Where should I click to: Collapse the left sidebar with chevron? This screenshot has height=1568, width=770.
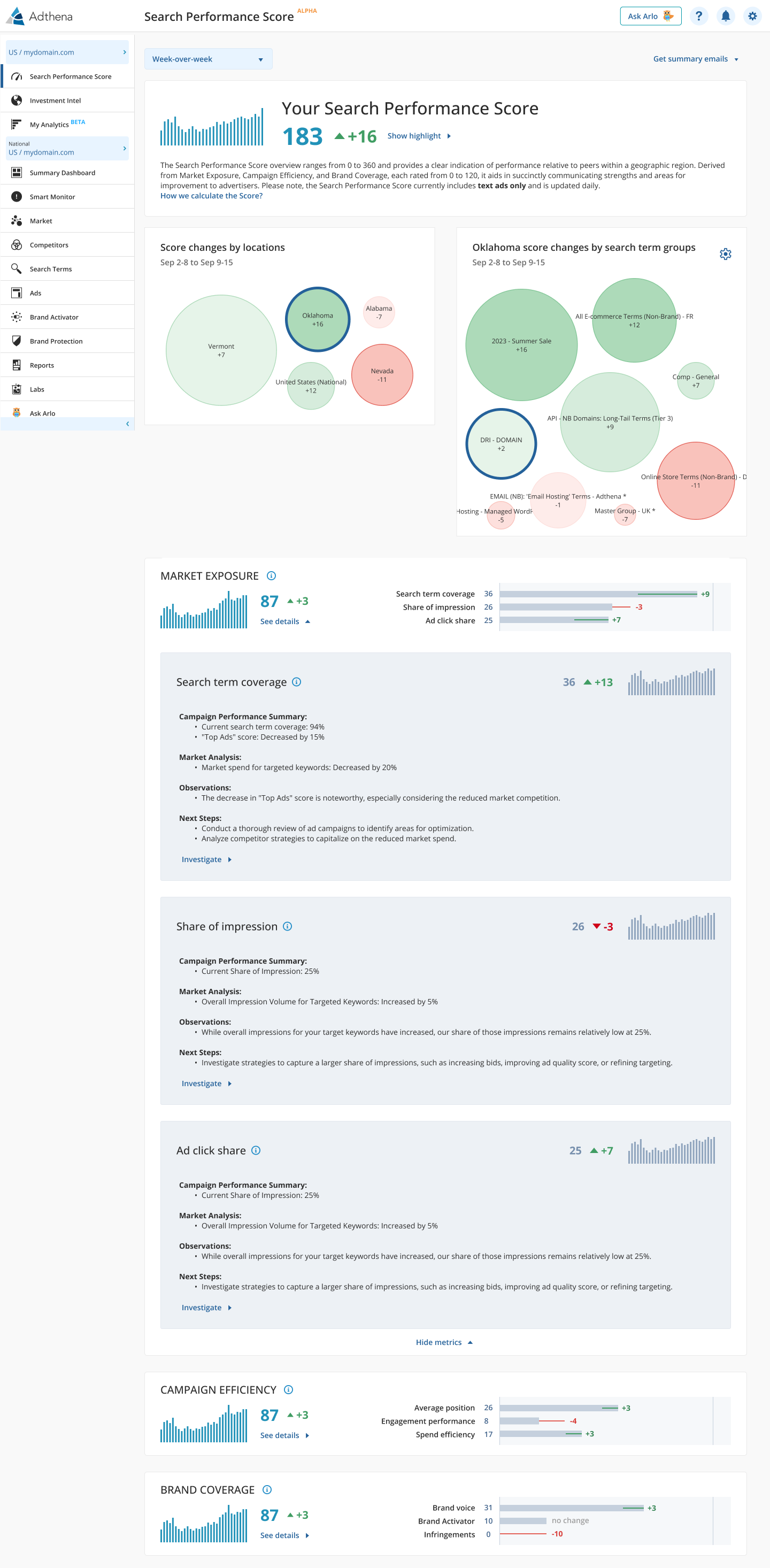click(x=127, y=424)
